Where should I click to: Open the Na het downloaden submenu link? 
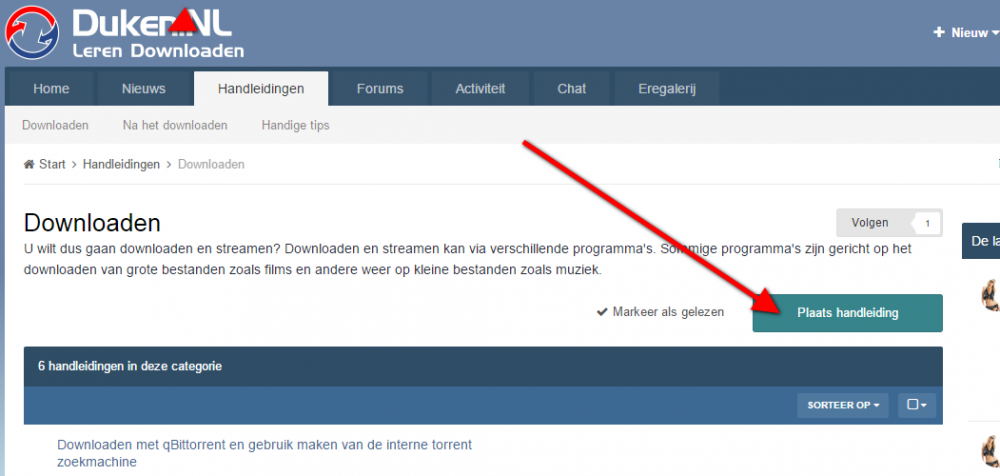click(x=175, y=126)
